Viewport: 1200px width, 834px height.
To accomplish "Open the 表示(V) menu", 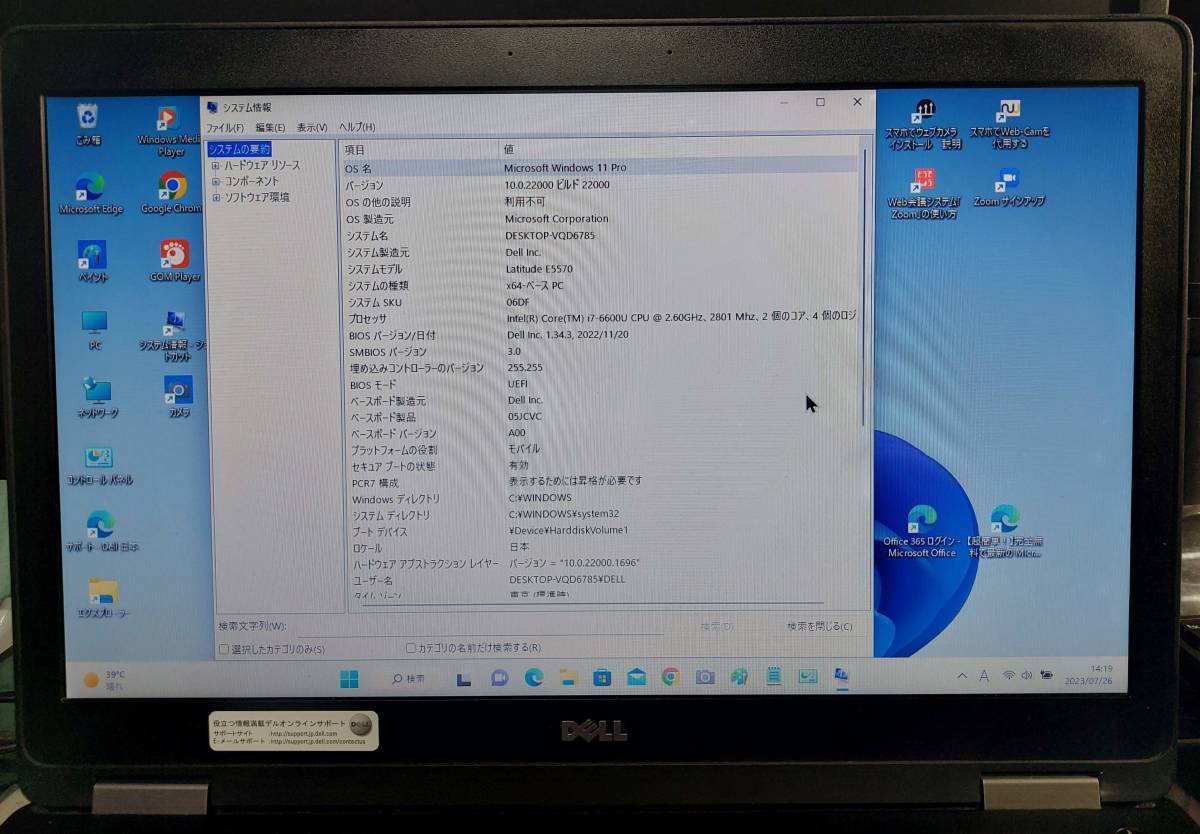I will coord(312,127).
